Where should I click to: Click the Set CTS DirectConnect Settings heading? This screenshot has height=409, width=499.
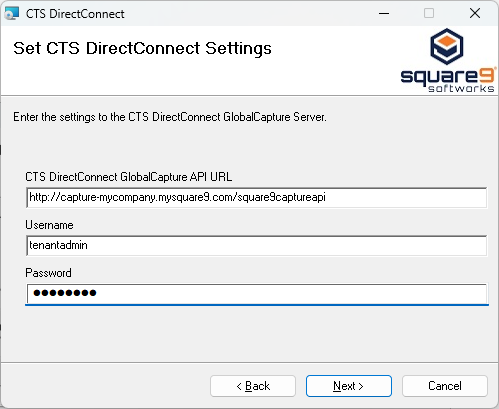(142, 49)
